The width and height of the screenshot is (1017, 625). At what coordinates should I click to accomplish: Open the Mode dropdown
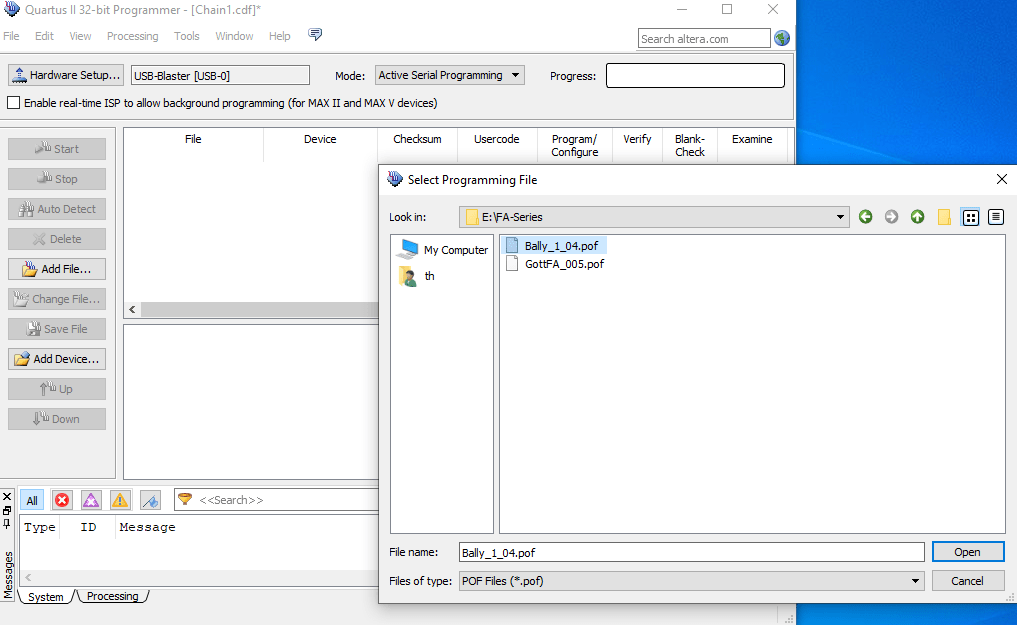(450, 75)
